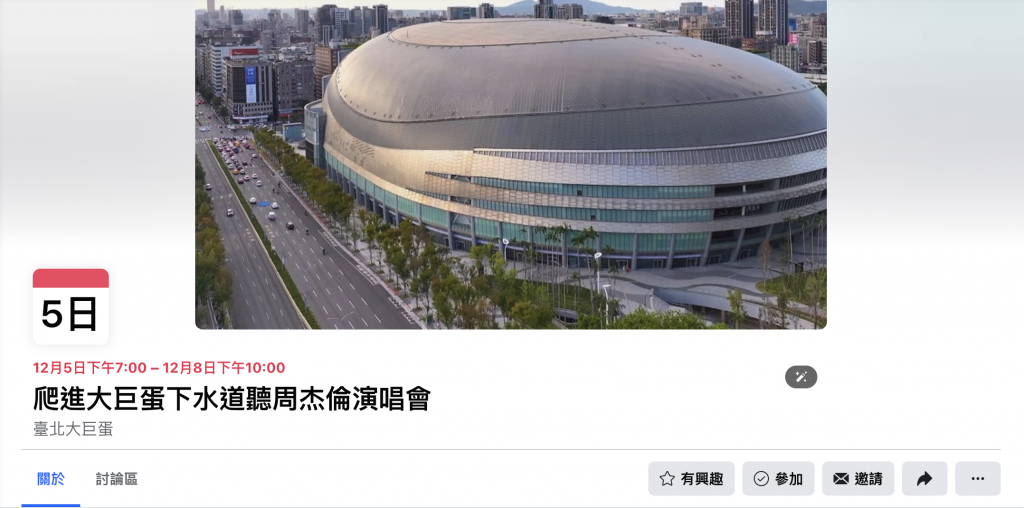Click the magic wand icon on cover photo
The height and width of the screenshot is (508, 1024).
pos(801,377)
